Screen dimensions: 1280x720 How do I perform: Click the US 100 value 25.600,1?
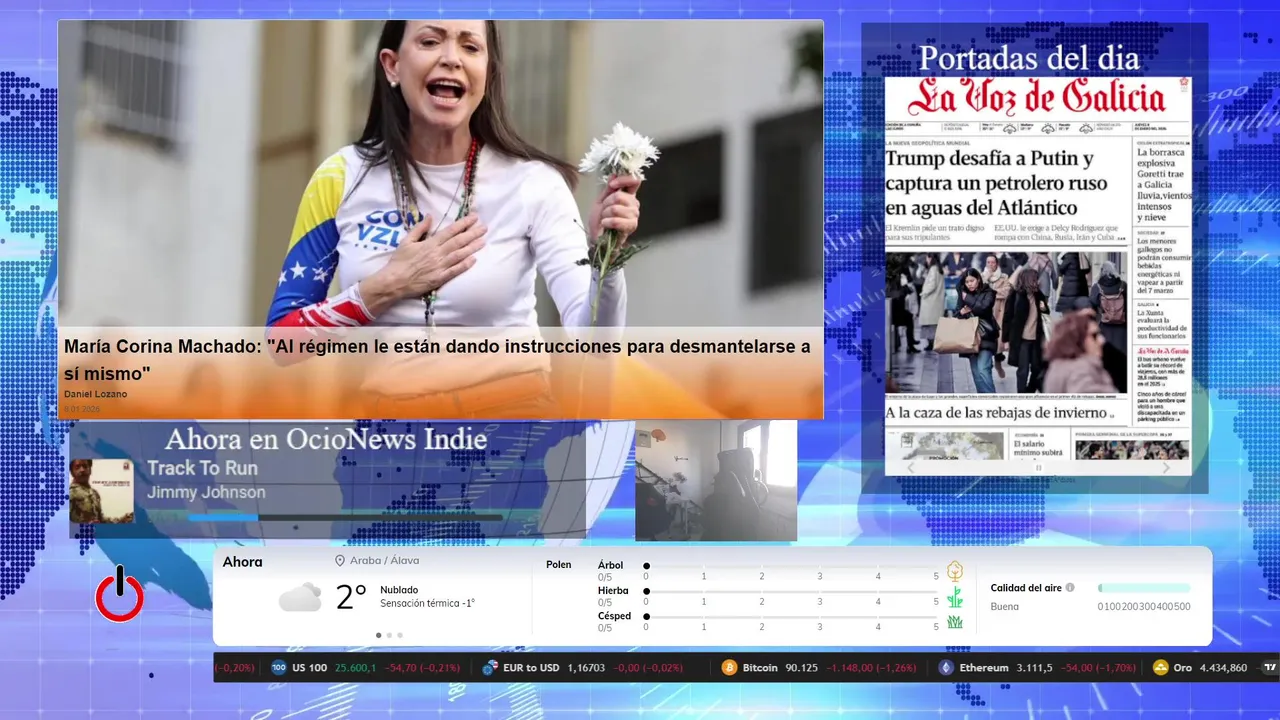(356, 668)
